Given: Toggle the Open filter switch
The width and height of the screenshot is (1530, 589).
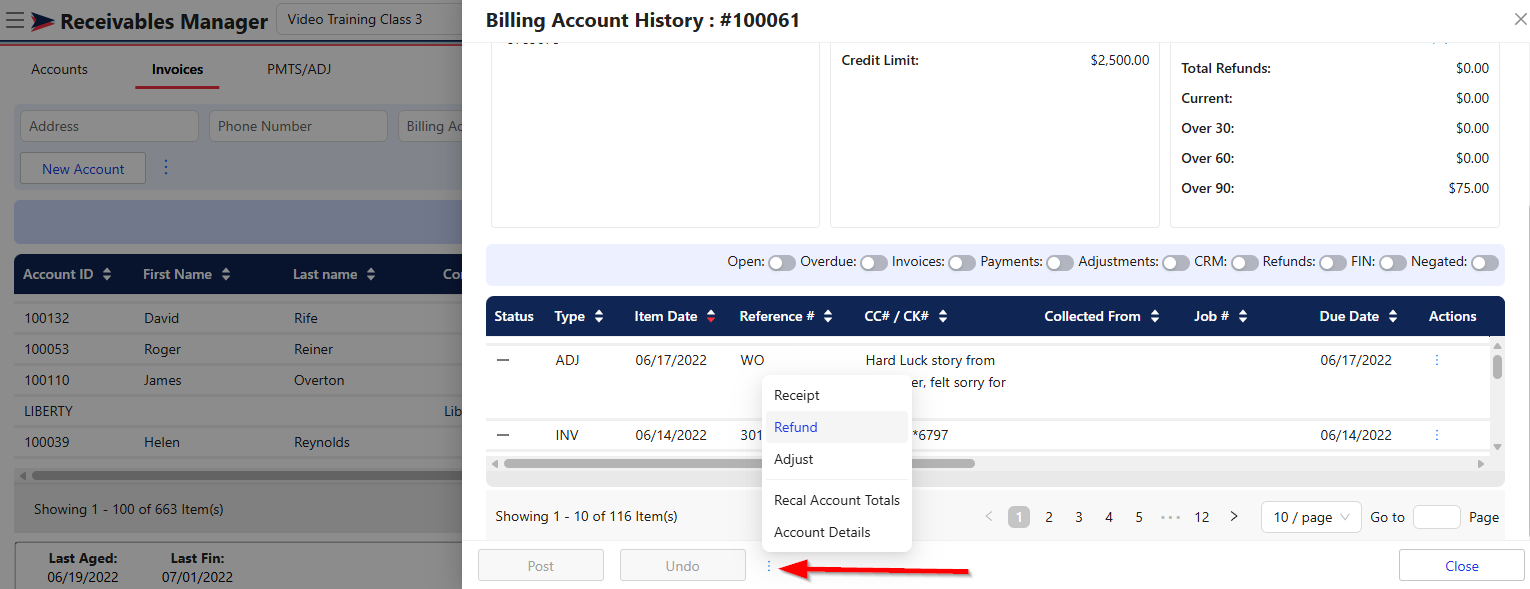Looking at the screenshot, I should tap(782, 262).
